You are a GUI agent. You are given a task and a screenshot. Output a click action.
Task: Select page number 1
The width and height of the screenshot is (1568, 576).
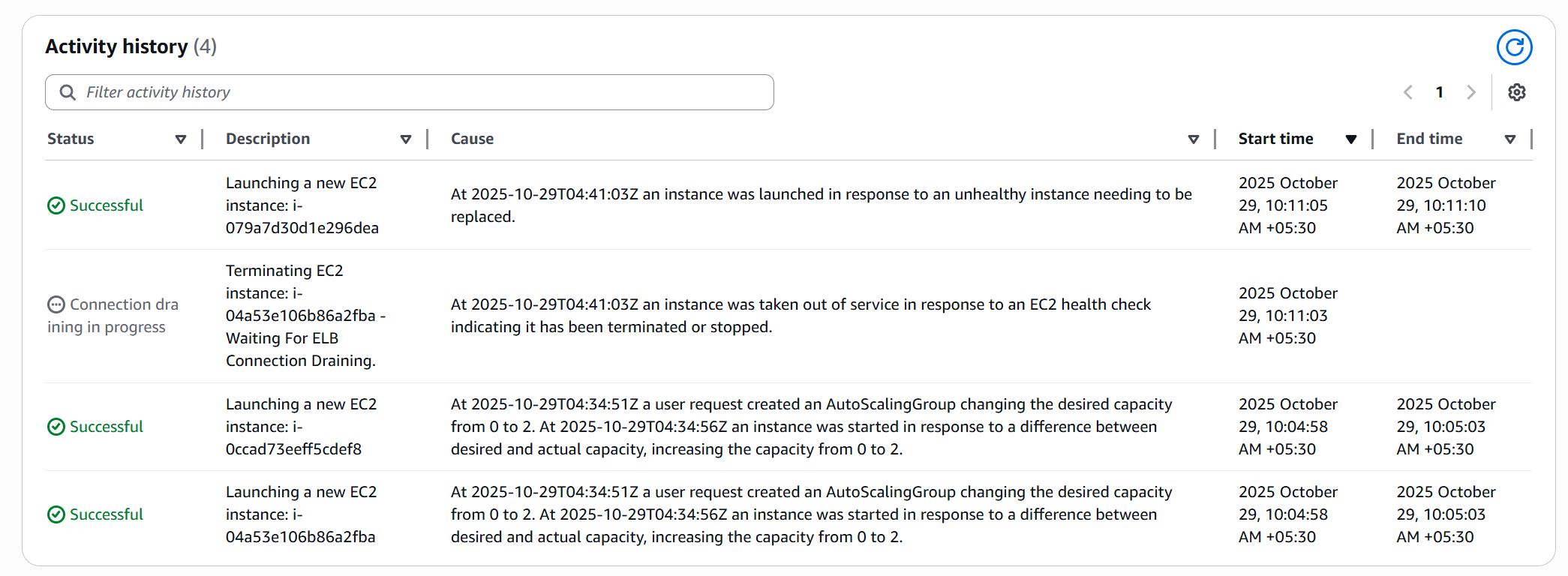coord(1440,92)
